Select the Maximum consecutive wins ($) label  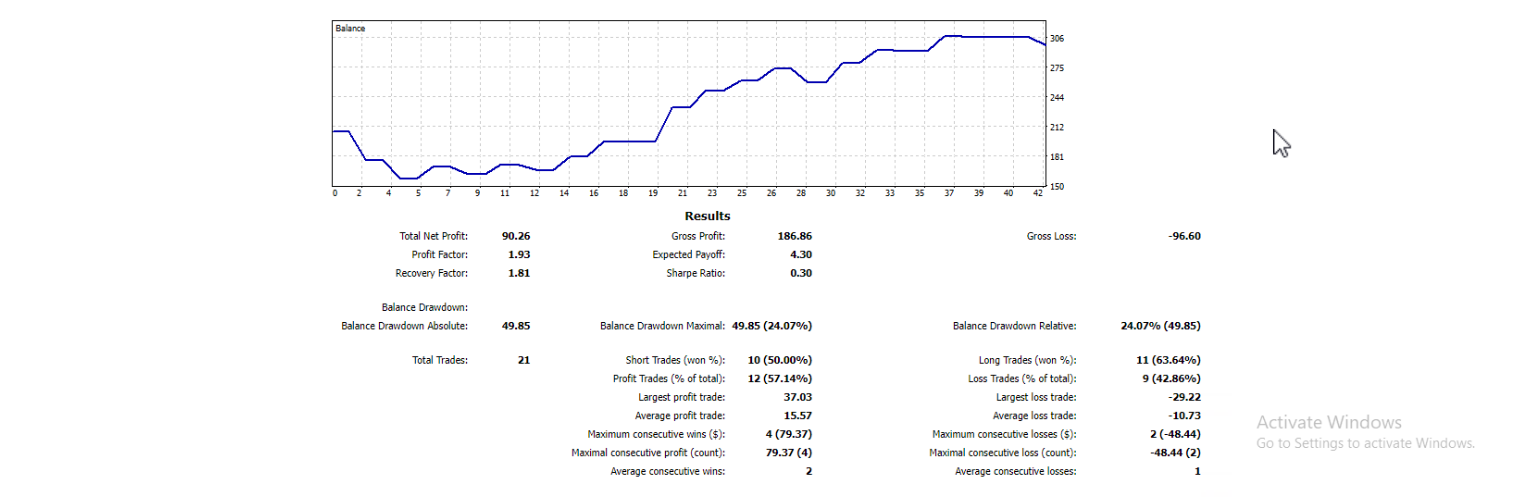pyautogui.click(x=657, y=435)
